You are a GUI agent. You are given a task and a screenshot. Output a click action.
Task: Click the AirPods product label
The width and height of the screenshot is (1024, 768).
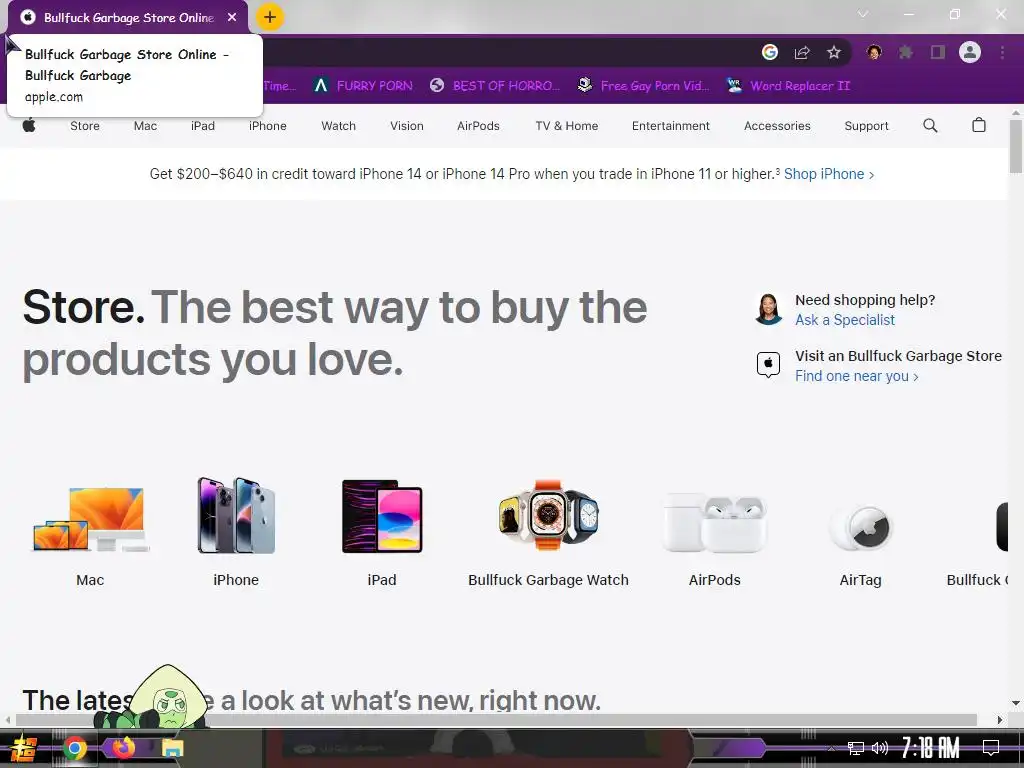point(714,580)
